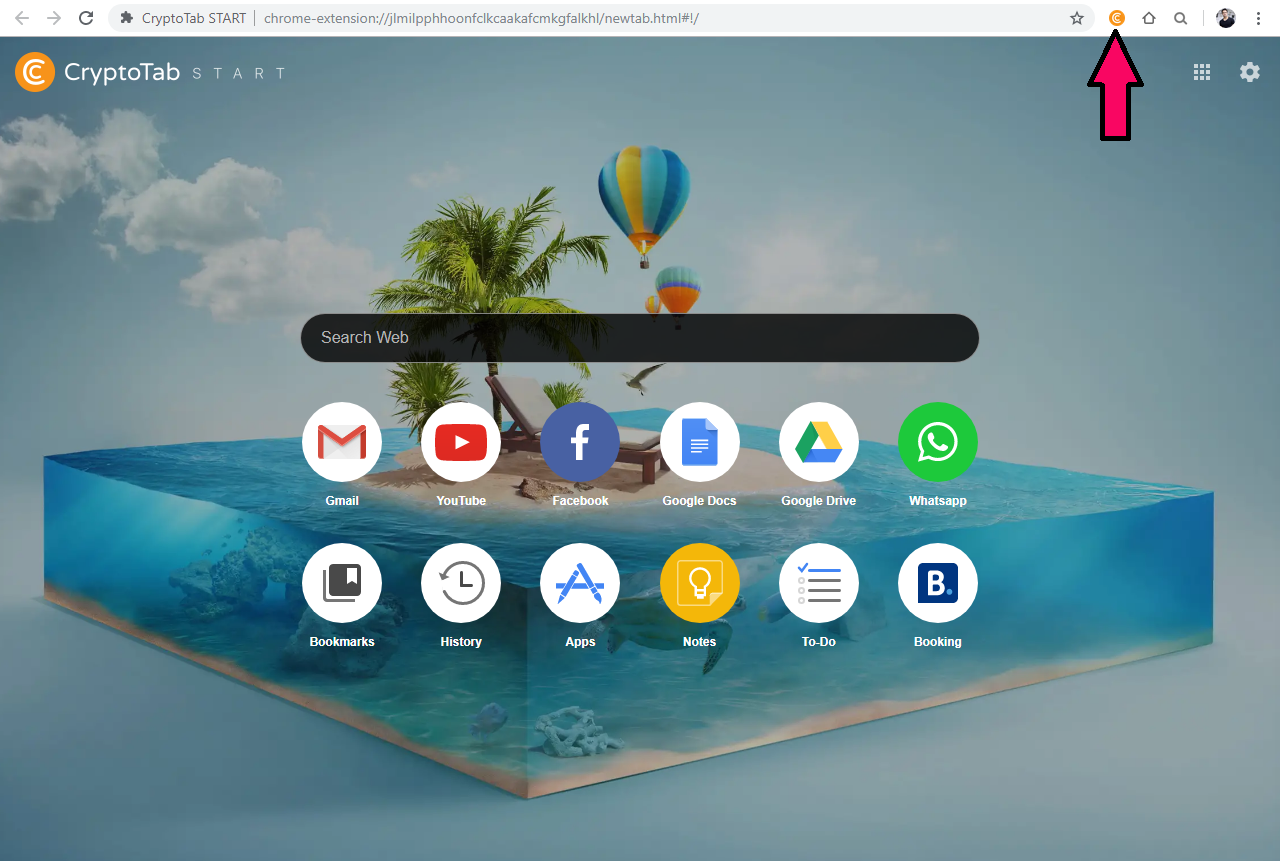Image resolution: width=1280 pixels, height=861 pixels.
Task: Click the chrome-extension URL in address bar
Action: [x=481, y=18]
